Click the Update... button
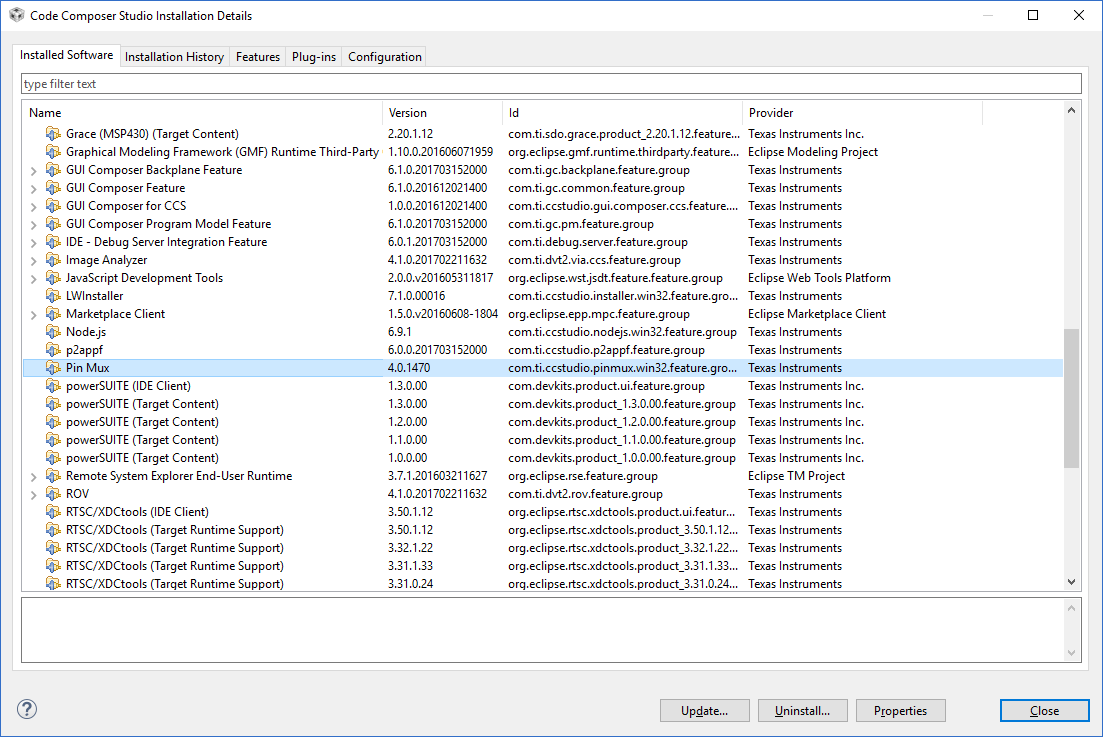 tap(704, 710)
